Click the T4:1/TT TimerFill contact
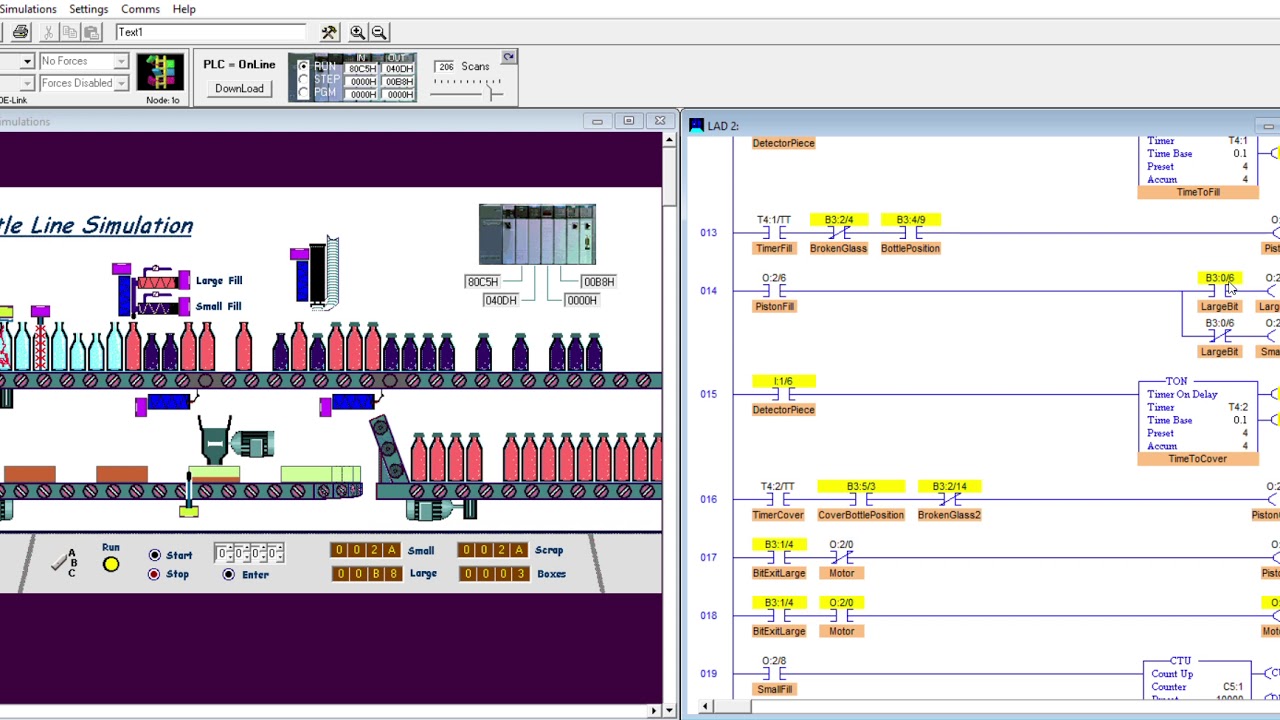Image resolution: width=1280 pixels, height=720 pixels. (774, 233)
